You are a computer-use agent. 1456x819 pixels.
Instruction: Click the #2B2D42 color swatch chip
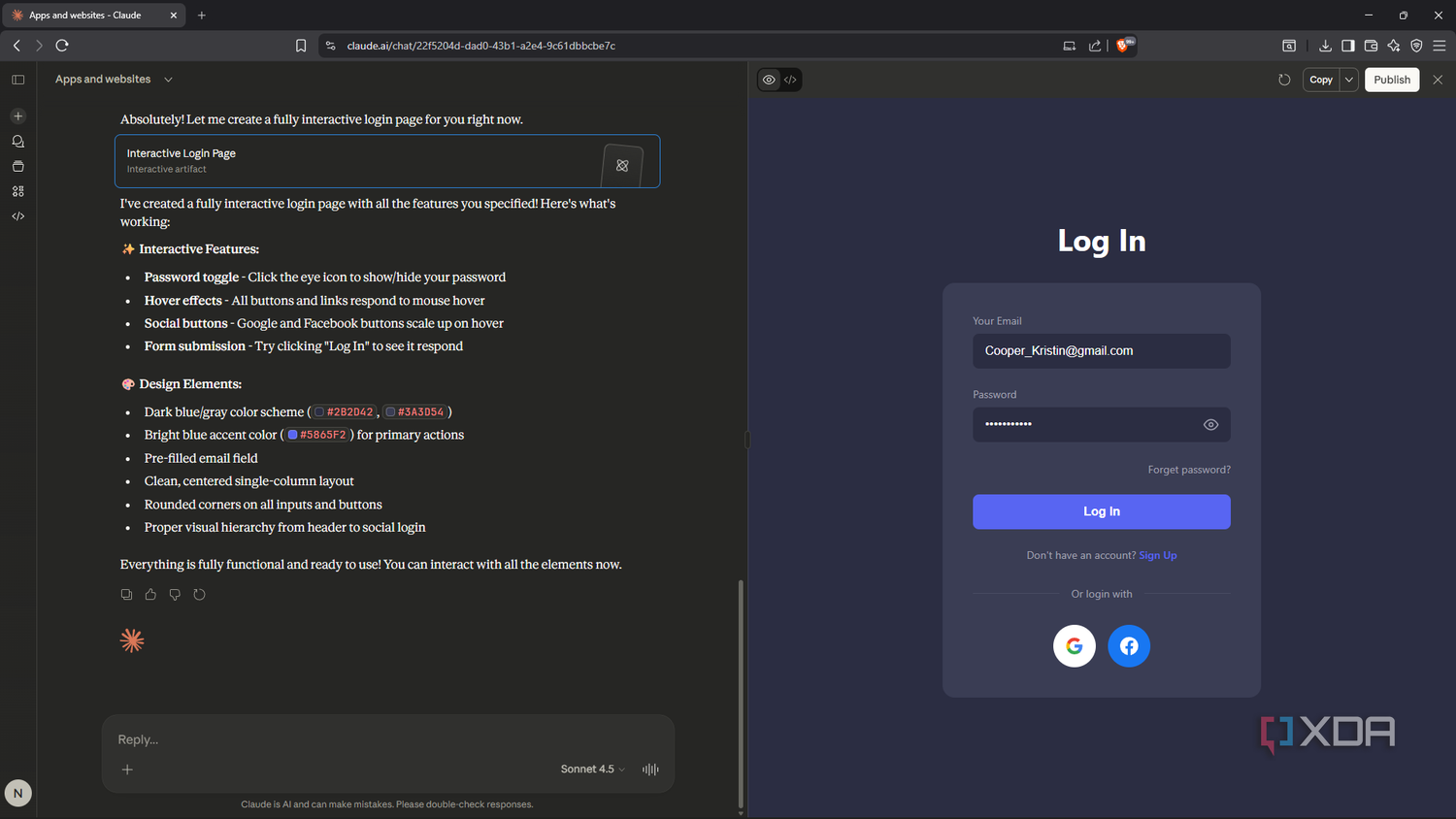click(x=344, y=412)
